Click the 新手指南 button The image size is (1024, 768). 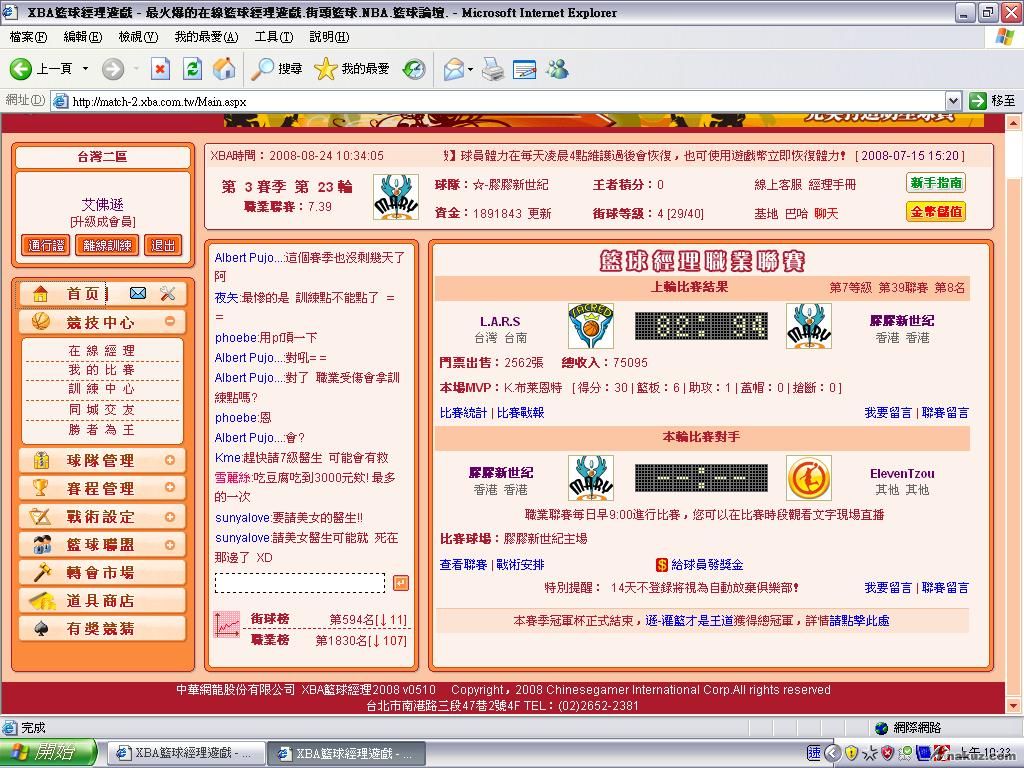[936, 184]
